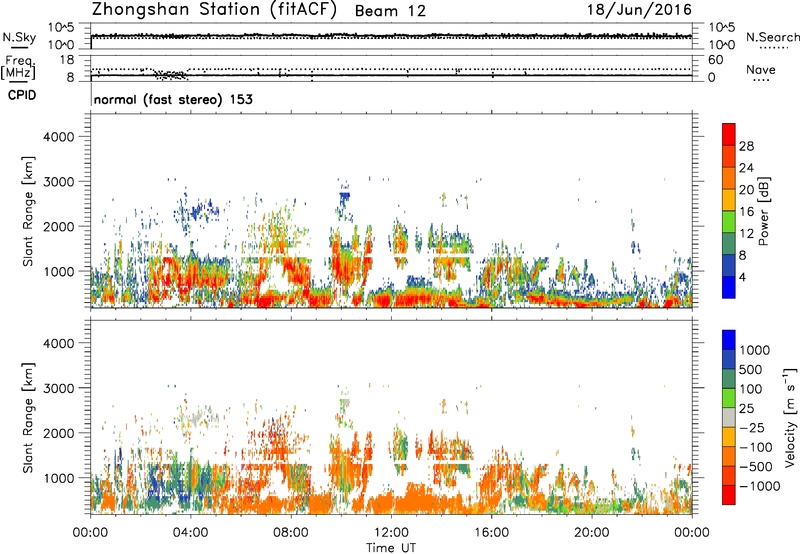Click the date "18/Jun/2016" in the header
The height and width of the screenshot is (554, 800).
(x=639, y=10)
